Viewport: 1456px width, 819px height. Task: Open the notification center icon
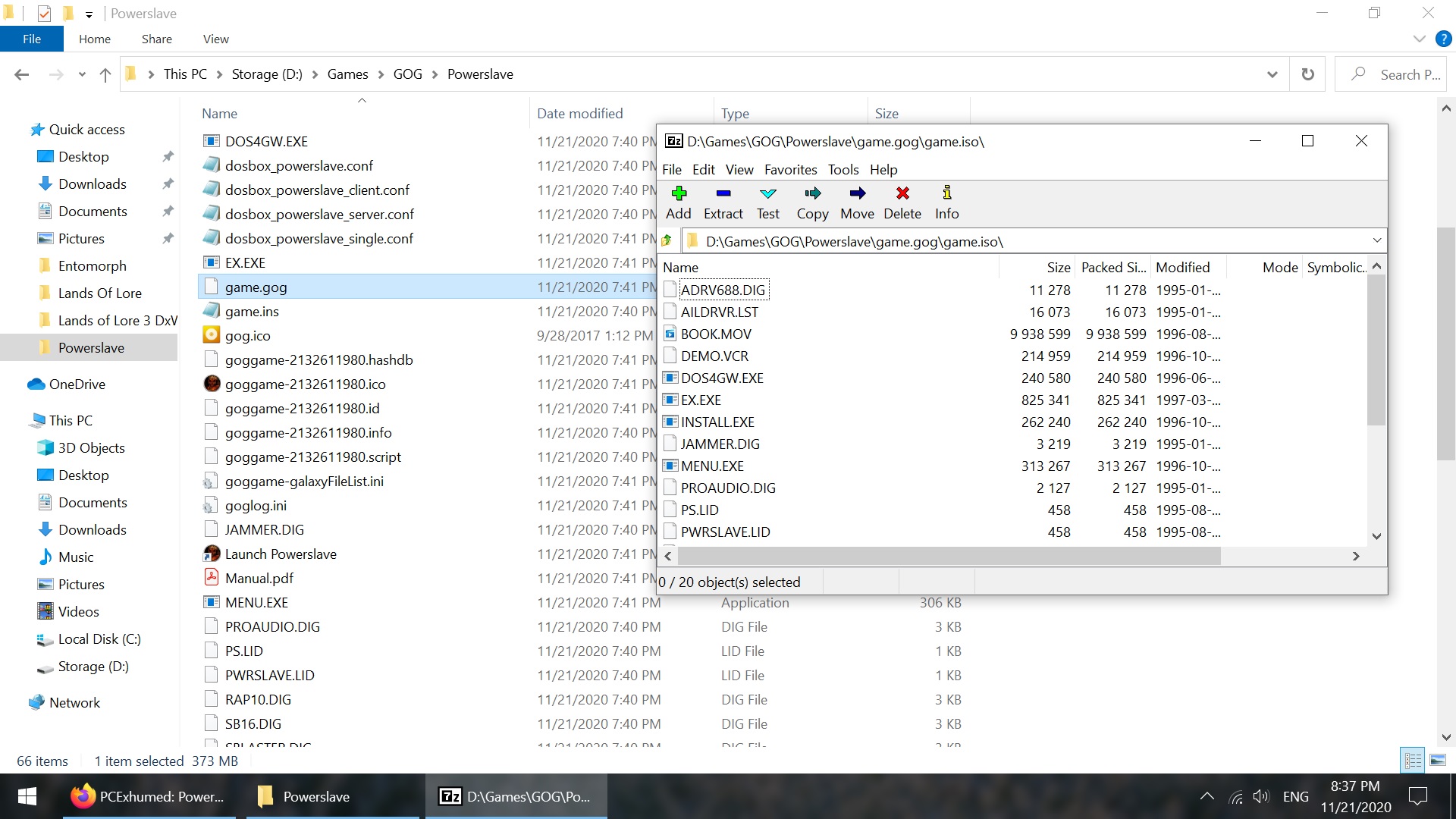pos(1417,796)
